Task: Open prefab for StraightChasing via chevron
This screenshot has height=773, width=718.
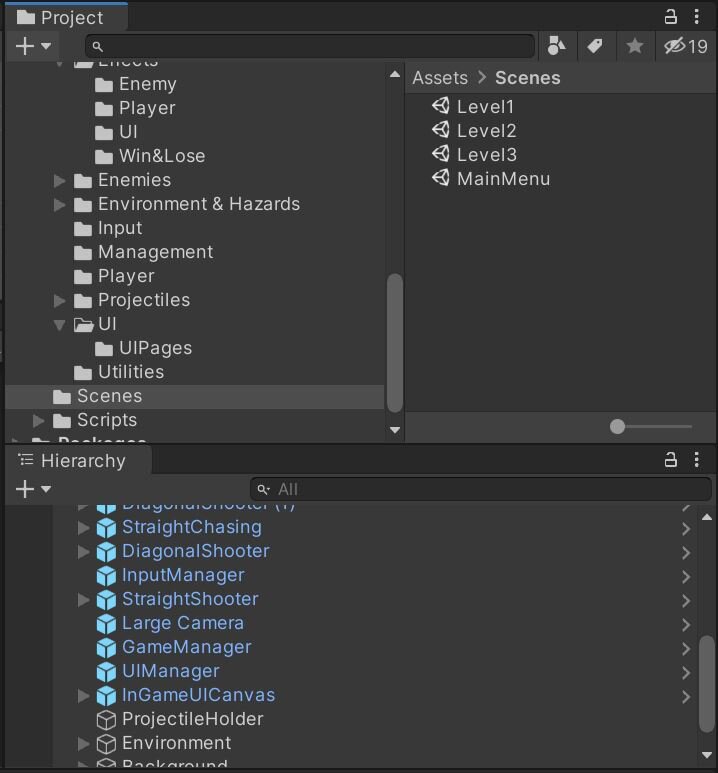Action: (686, 528)
